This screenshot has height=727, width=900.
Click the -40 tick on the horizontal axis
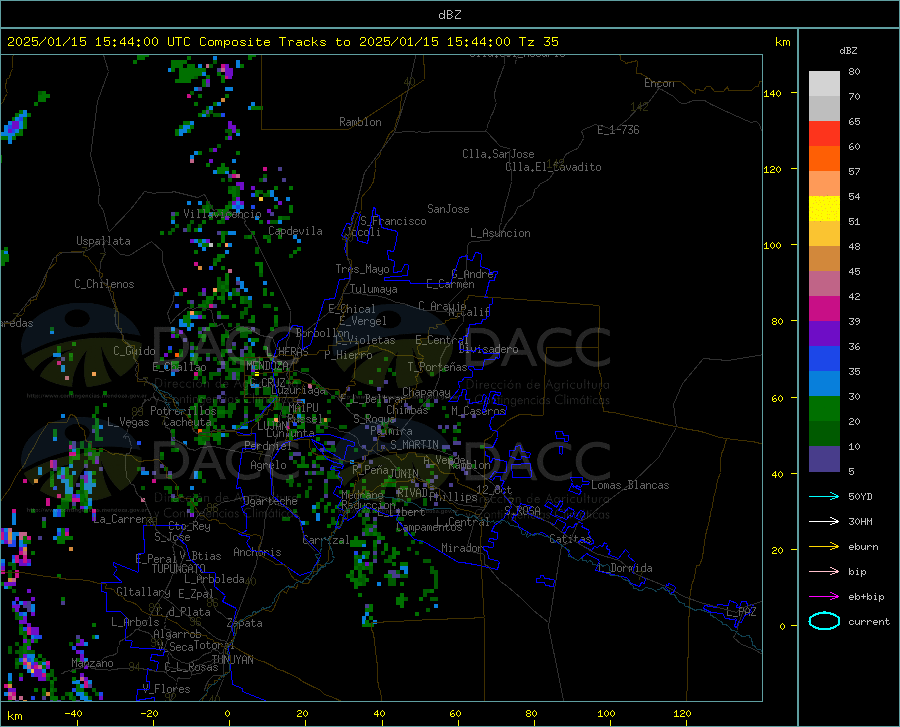coord(73,714)
